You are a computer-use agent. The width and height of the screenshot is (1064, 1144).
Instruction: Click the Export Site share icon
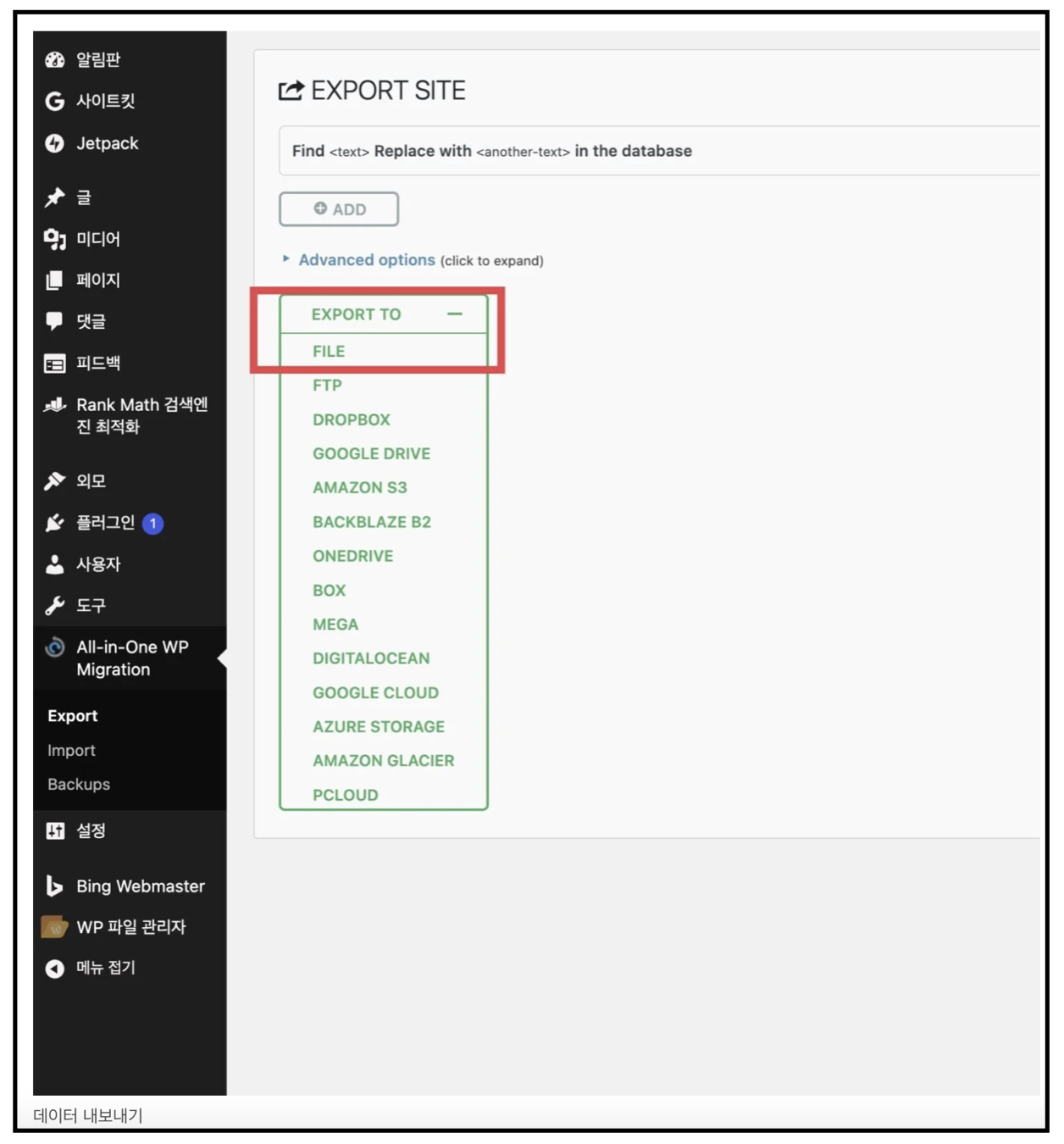tap(291, 90)
